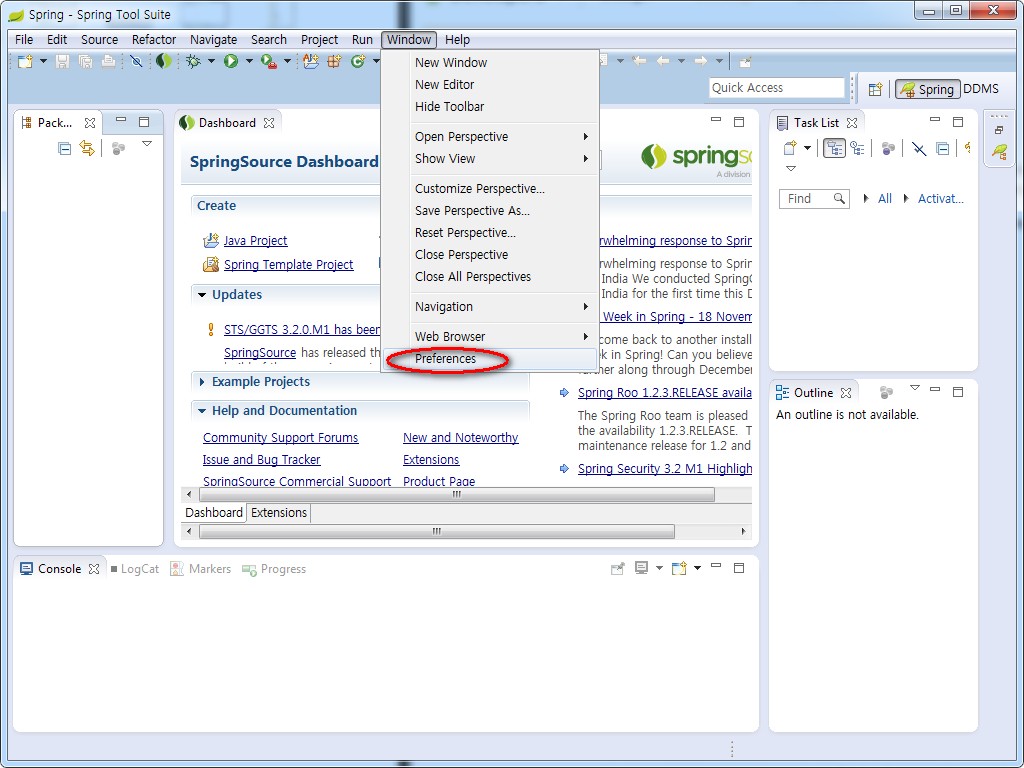Click the Dashboard horizontal scrollbar thumb
This screenshot has width=1024, height=768.
coord(456,494)
